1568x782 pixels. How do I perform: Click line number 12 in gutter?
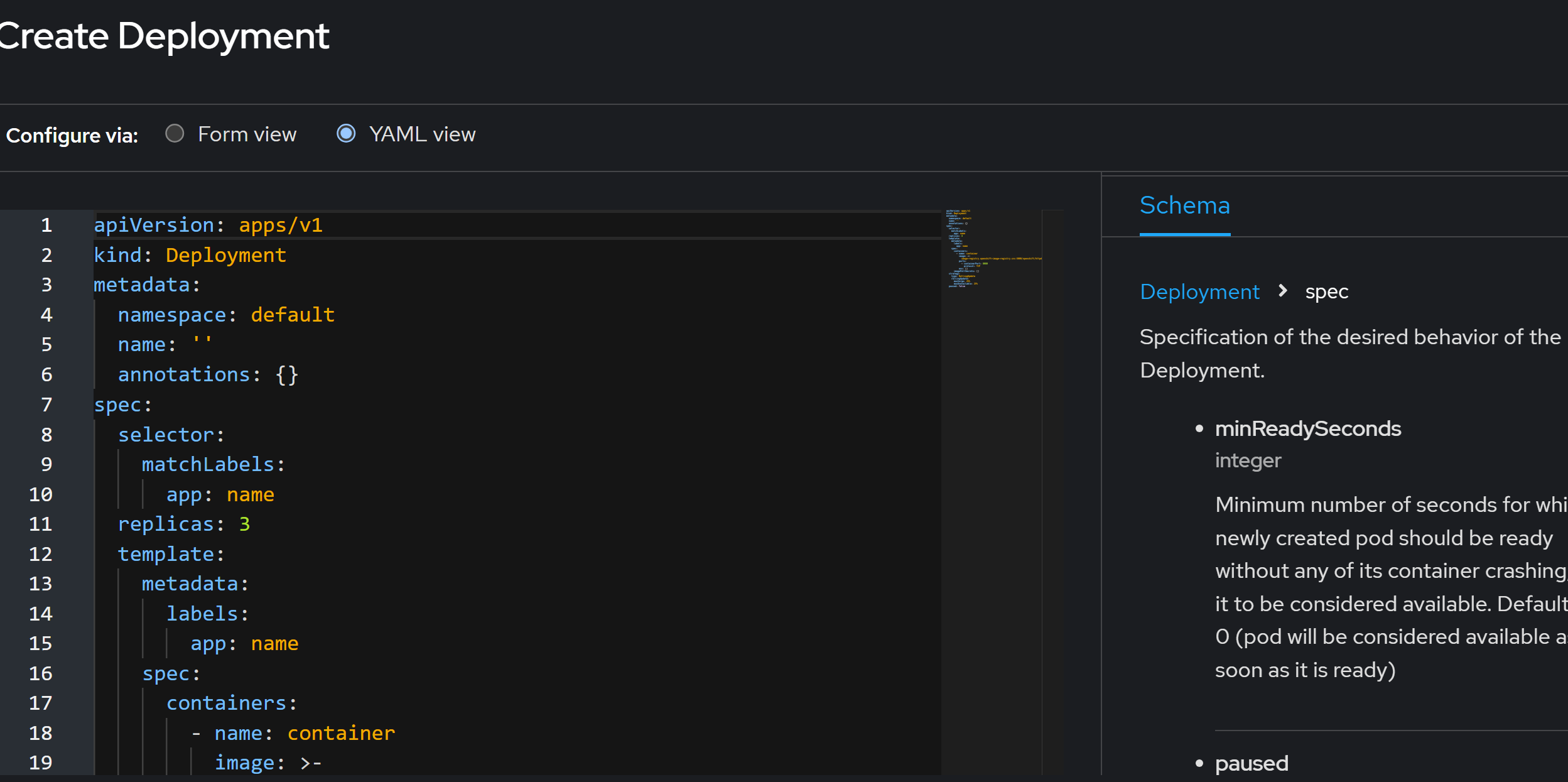(41, 555)
